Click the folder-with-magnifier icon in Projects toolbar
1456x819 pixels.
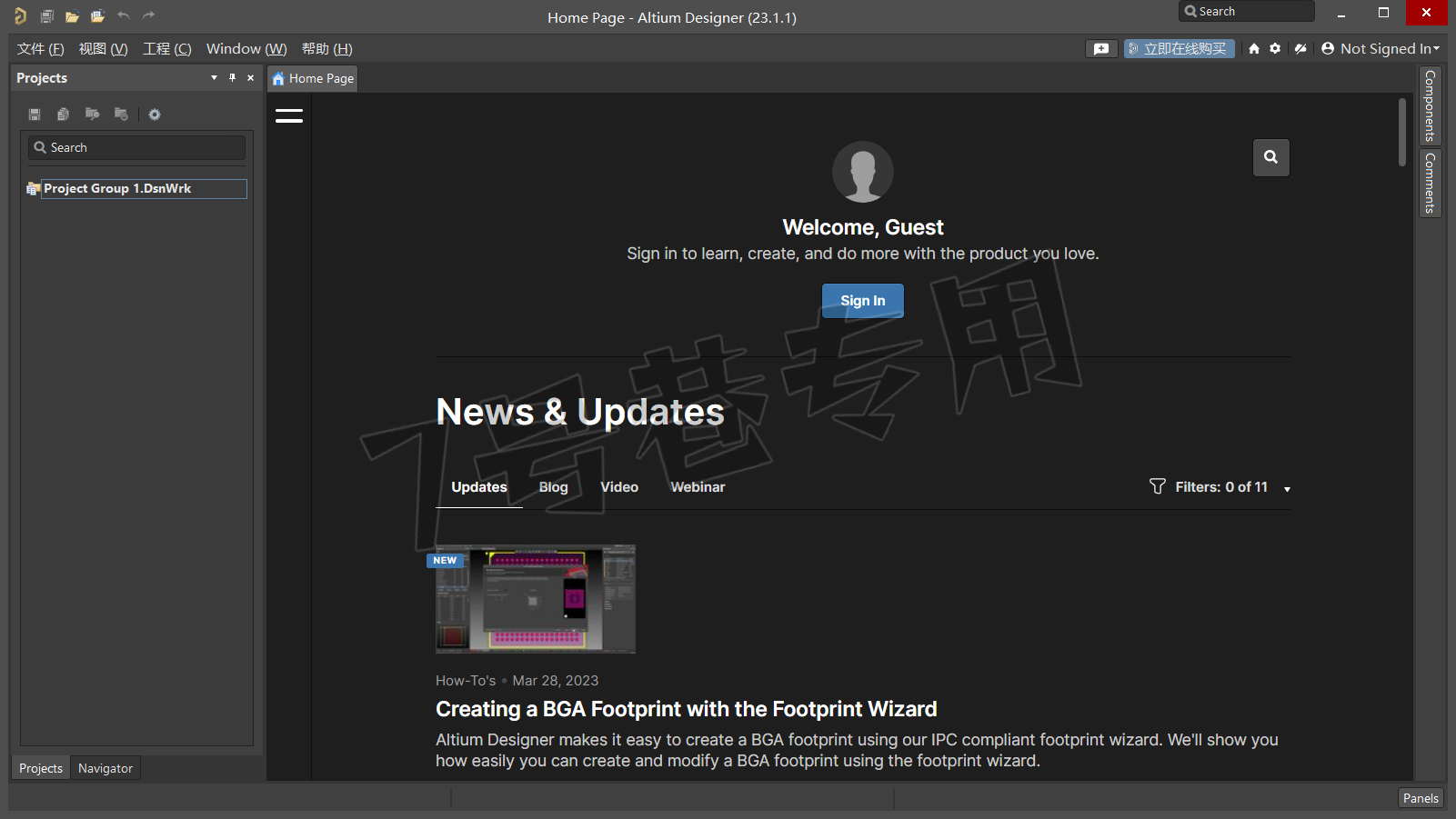[92, 115]
